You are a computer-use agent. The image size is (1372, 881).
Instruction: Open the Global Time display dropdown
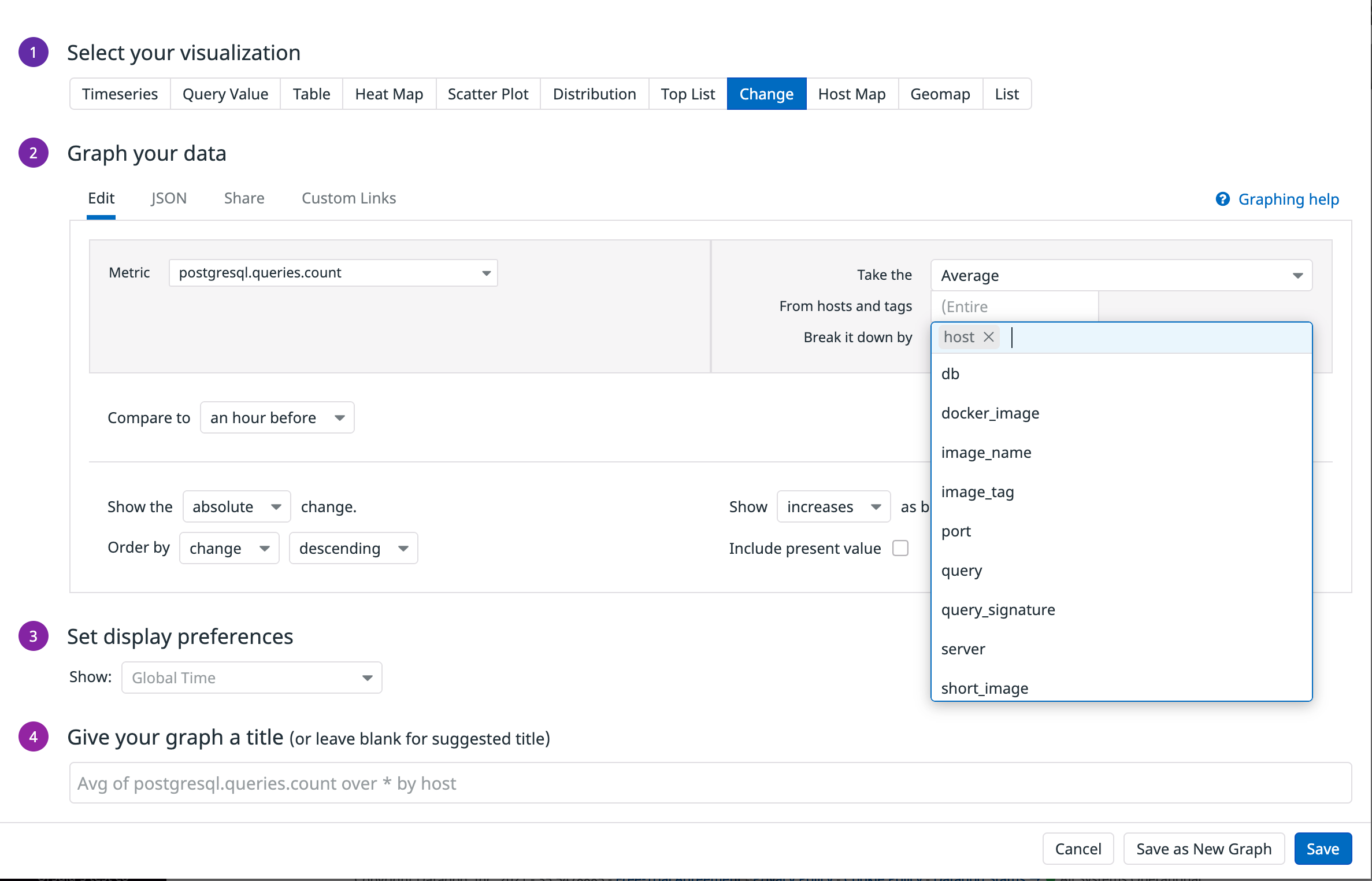tap(251, 677)
